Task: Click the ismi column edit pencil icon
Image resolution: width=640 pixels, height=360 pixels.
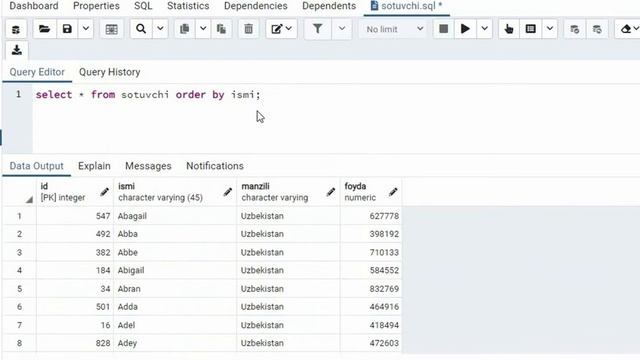Action: point(228,192)
